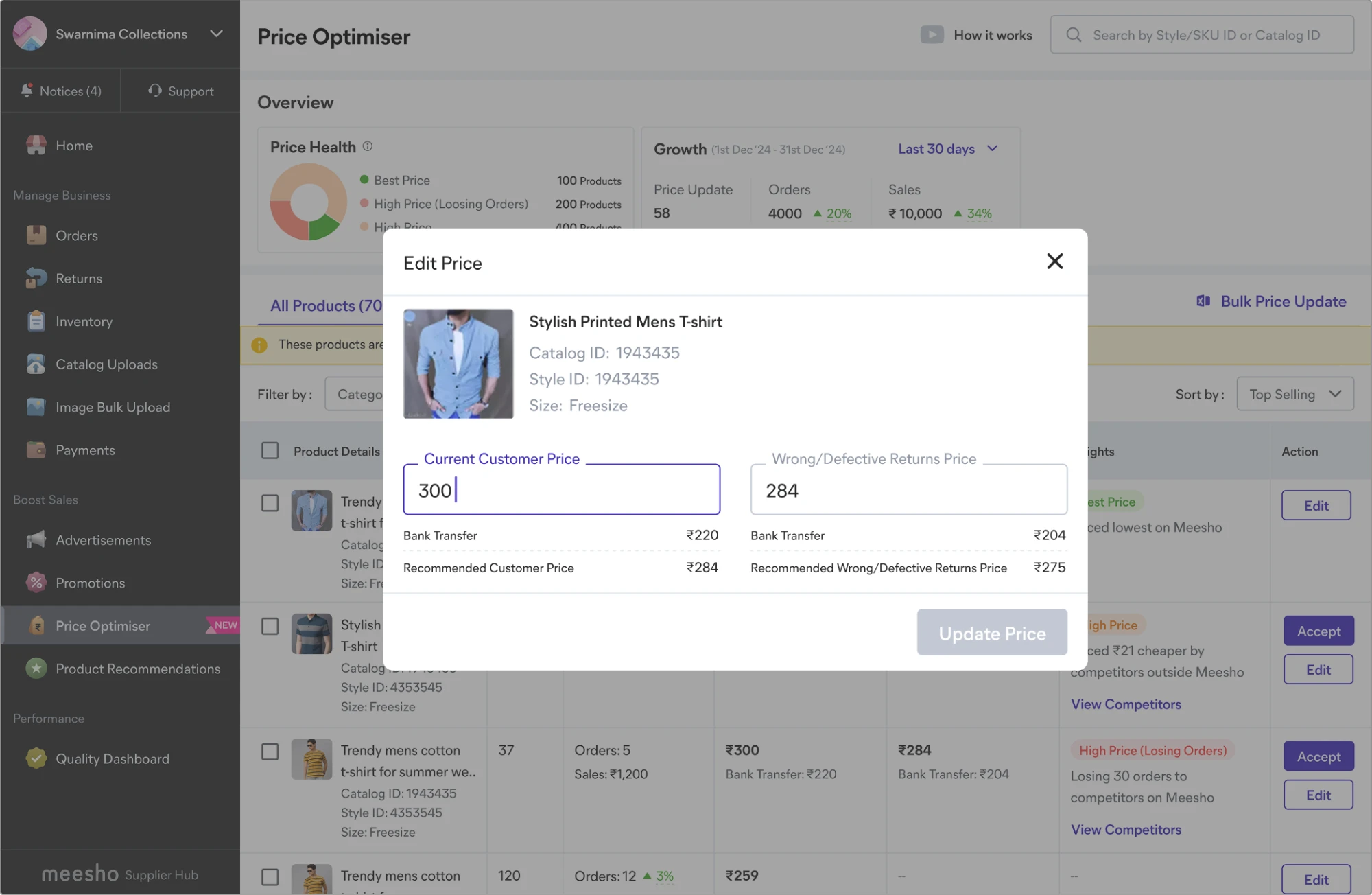Click the Price Health info icon
This screenshot has width=1372, height=895.
[x=368, y=146]
